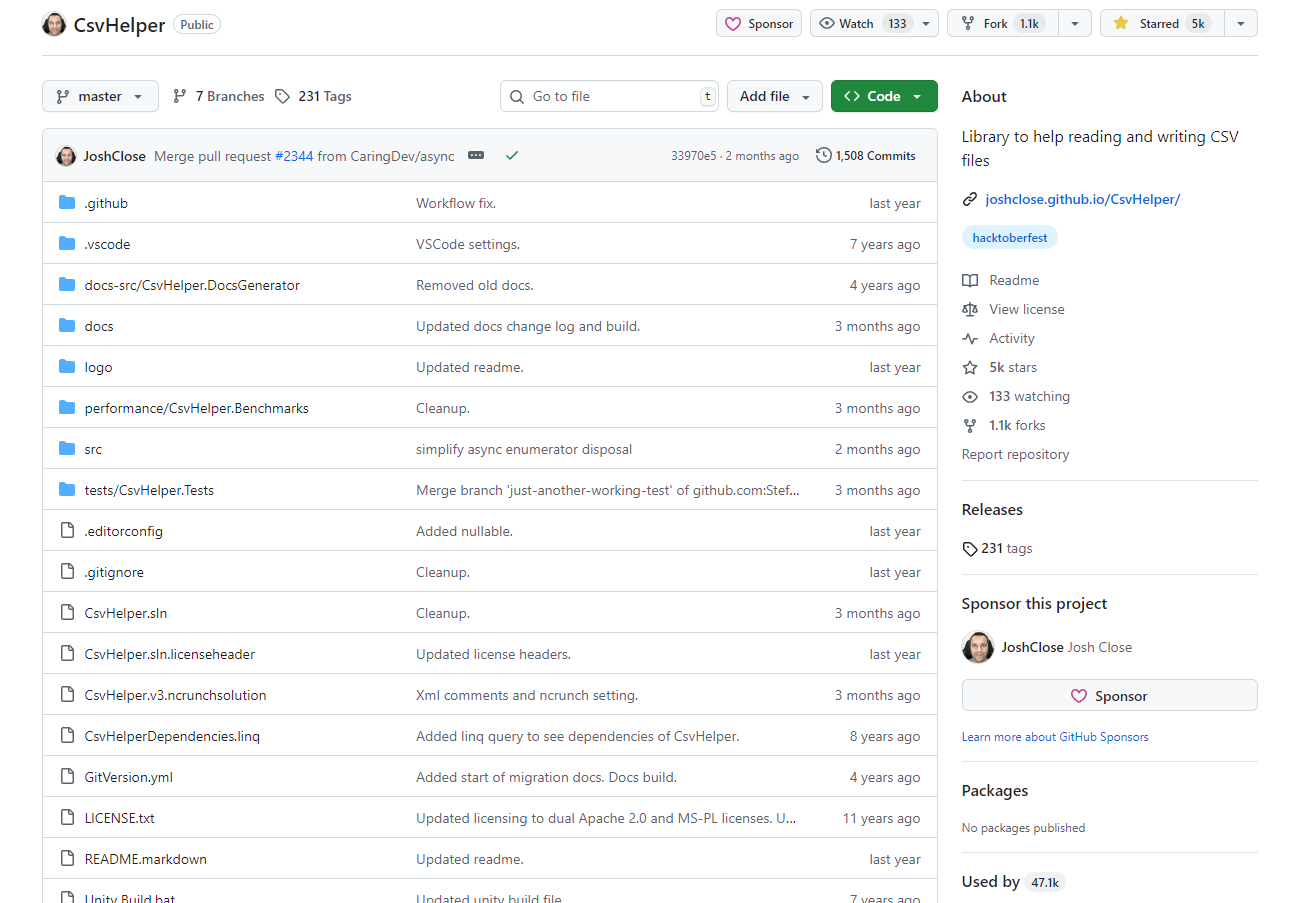This screenshot has width=1306, height=903.
Task: Open the master branch dropdown
Action: click(100, 96)
